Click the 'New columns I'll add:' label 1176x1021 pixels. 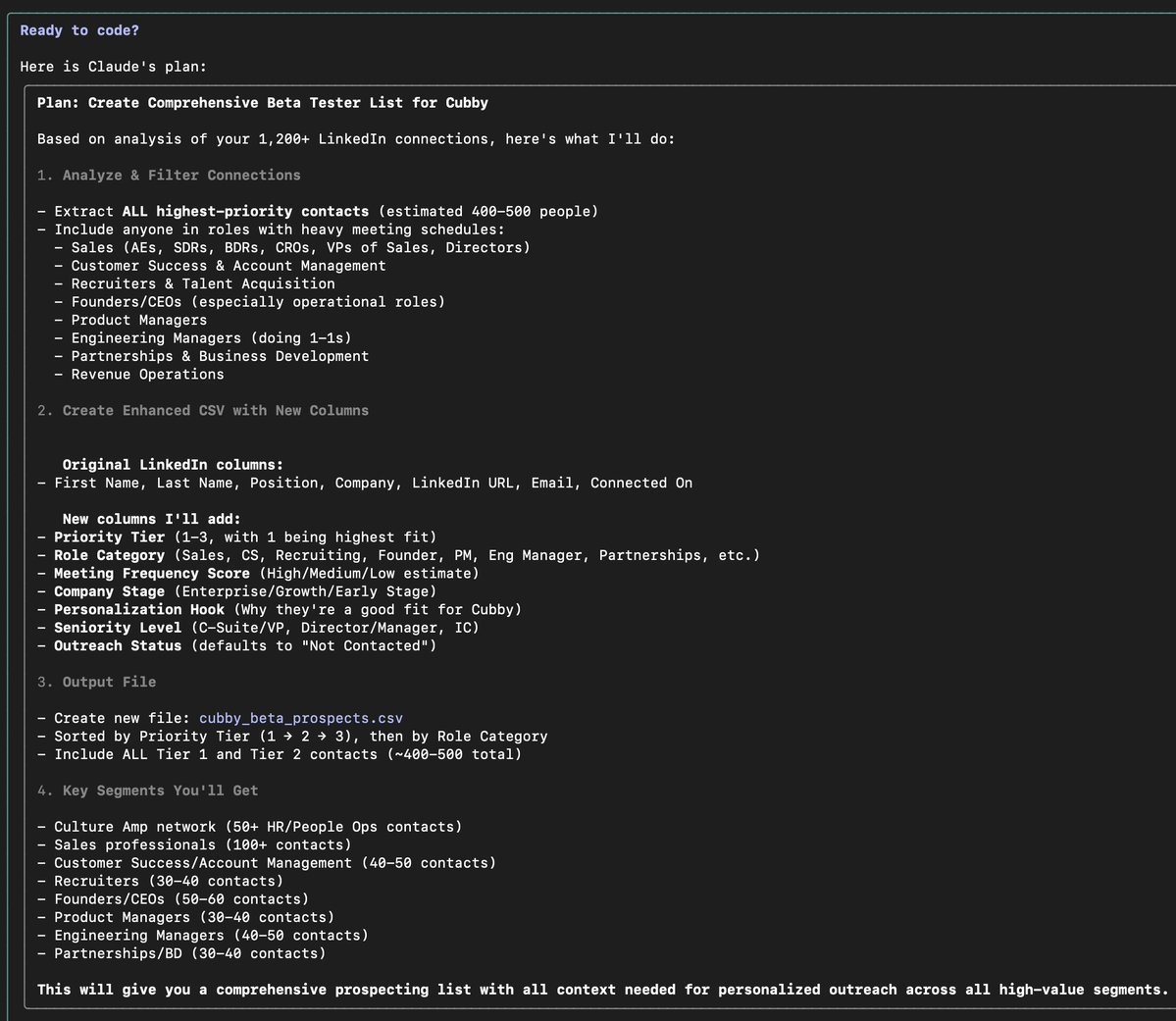tap(151, 519)
